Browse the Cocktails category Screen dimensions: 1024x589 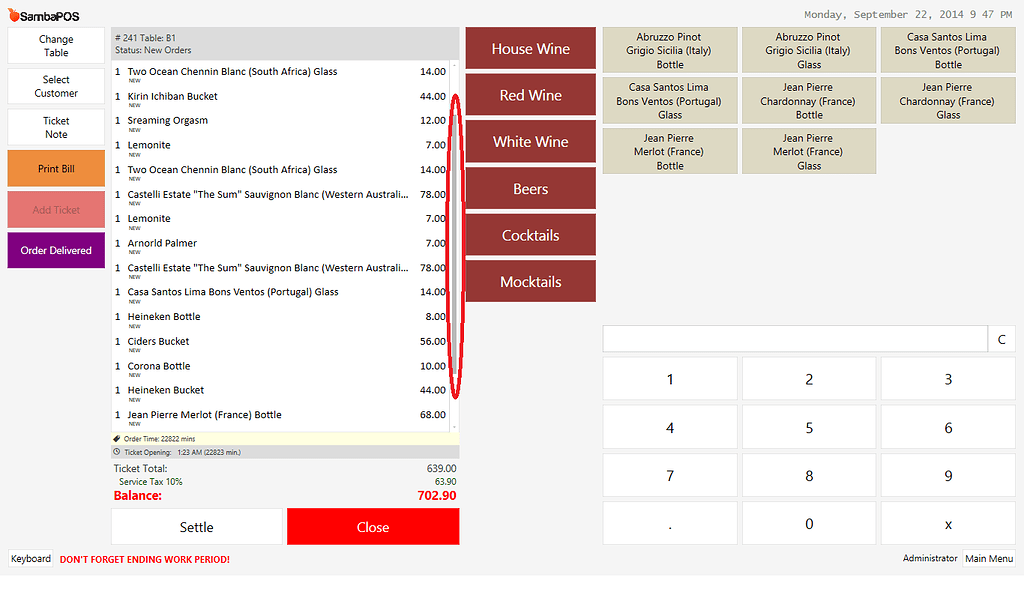[x=530, y=235]
